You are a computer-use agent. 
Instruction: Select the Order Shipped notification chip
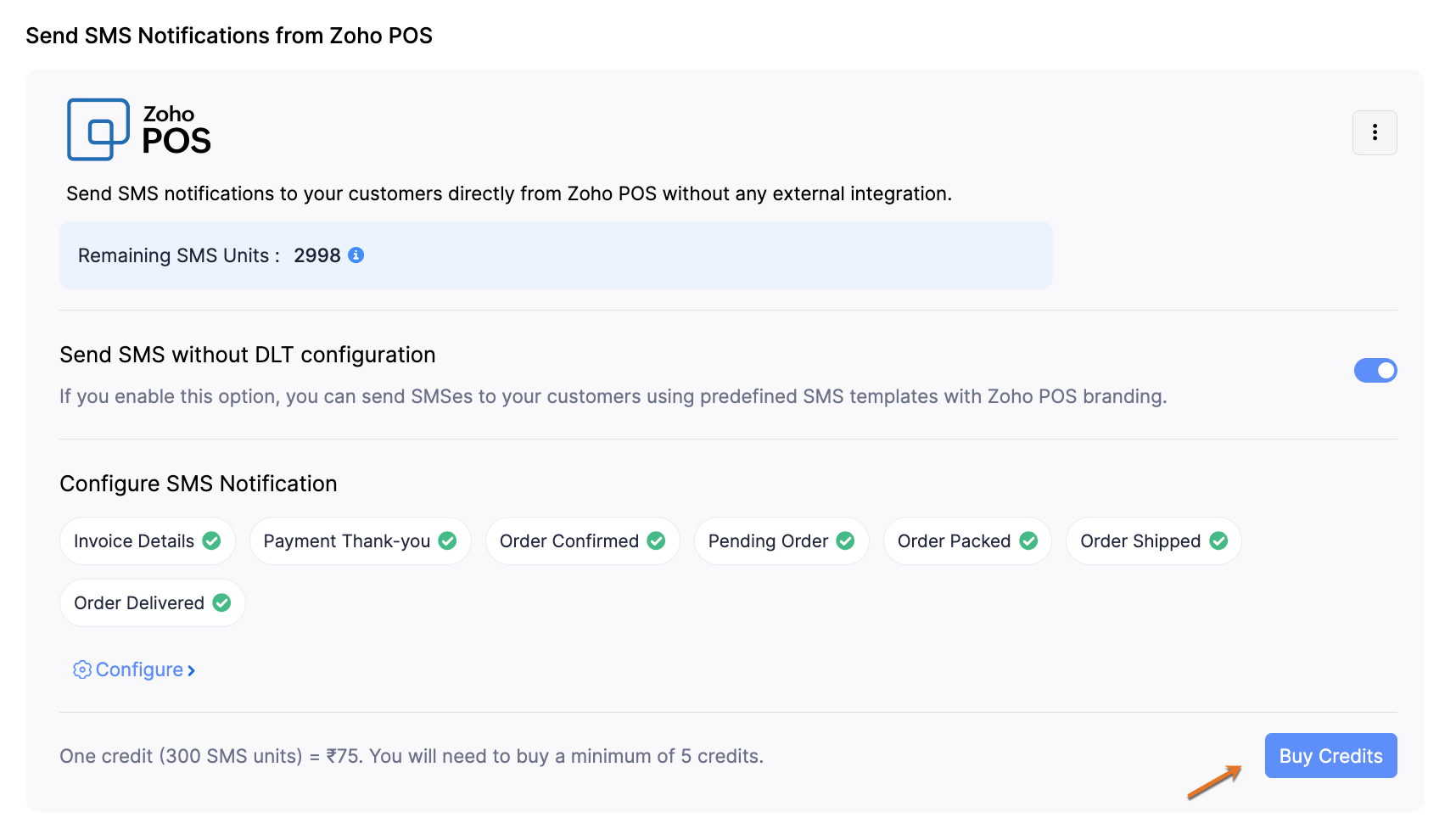[x=1140, y=541]
